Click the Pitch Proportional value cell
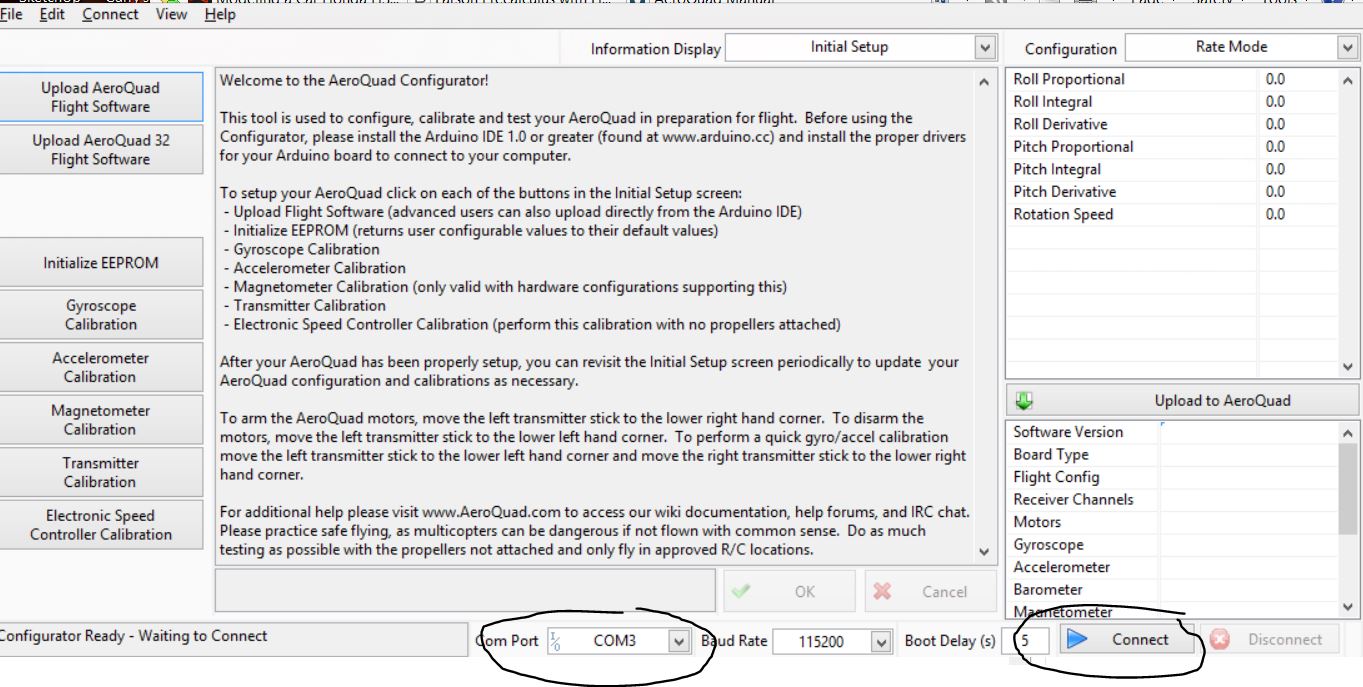 tap(1298, 147)
